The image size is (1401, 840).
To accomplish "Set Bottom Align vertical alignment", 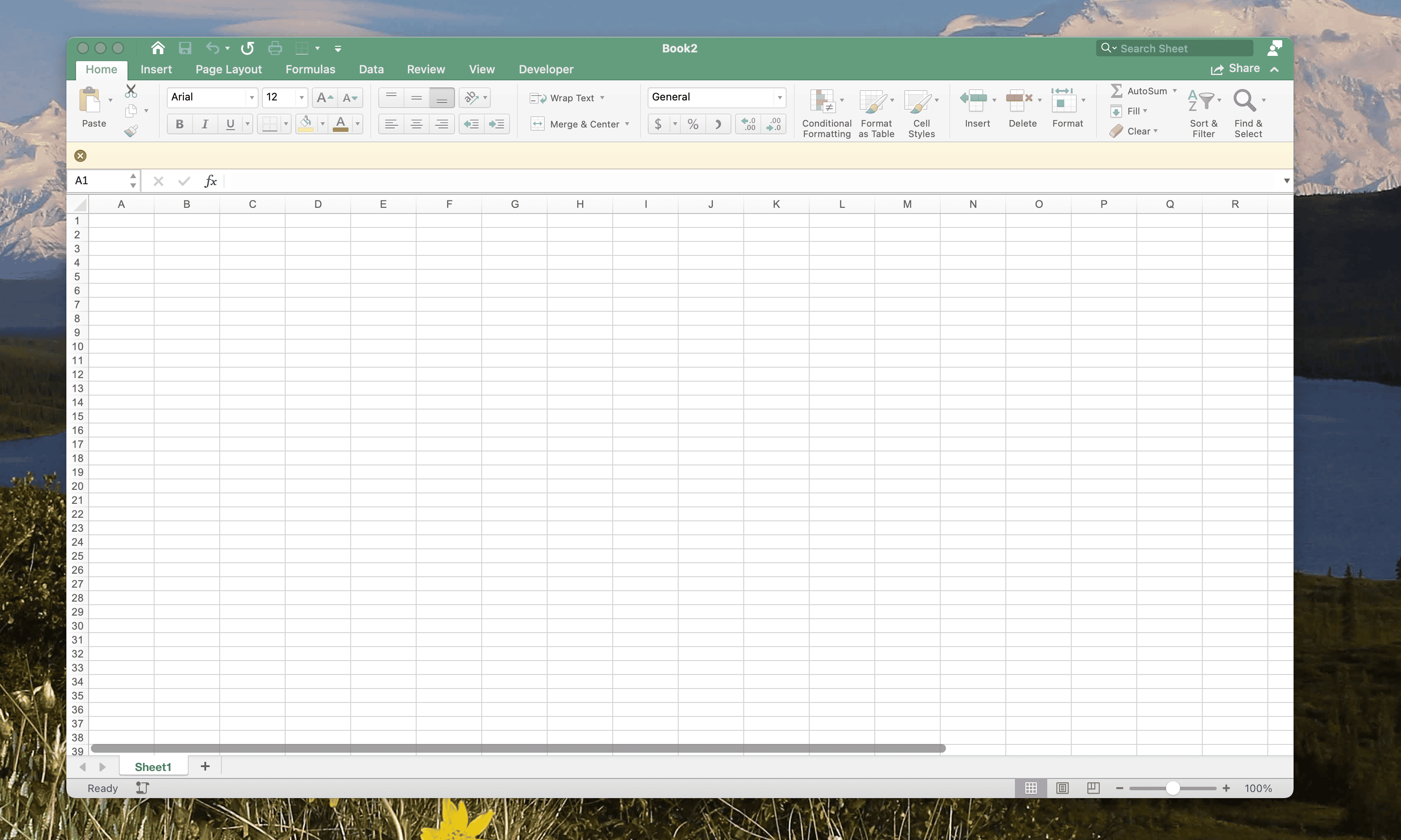I will point(442,97).
